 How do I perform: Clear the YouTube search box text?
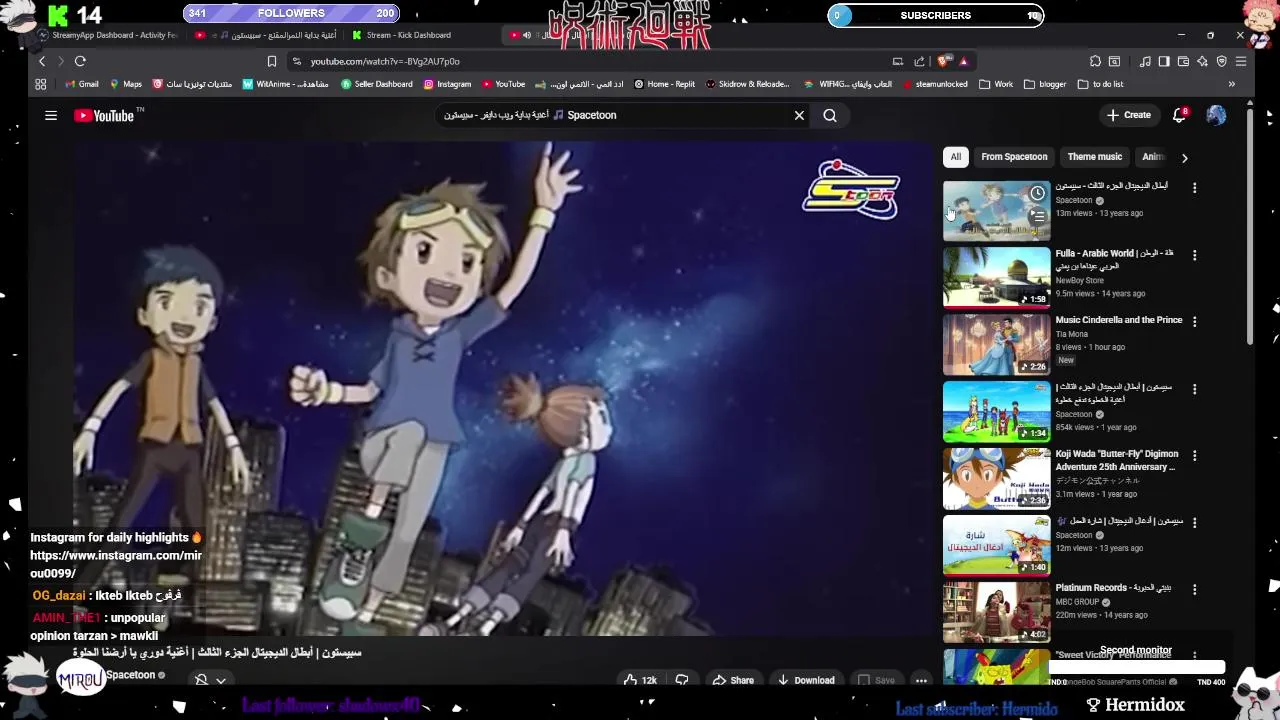click(799, 115)
